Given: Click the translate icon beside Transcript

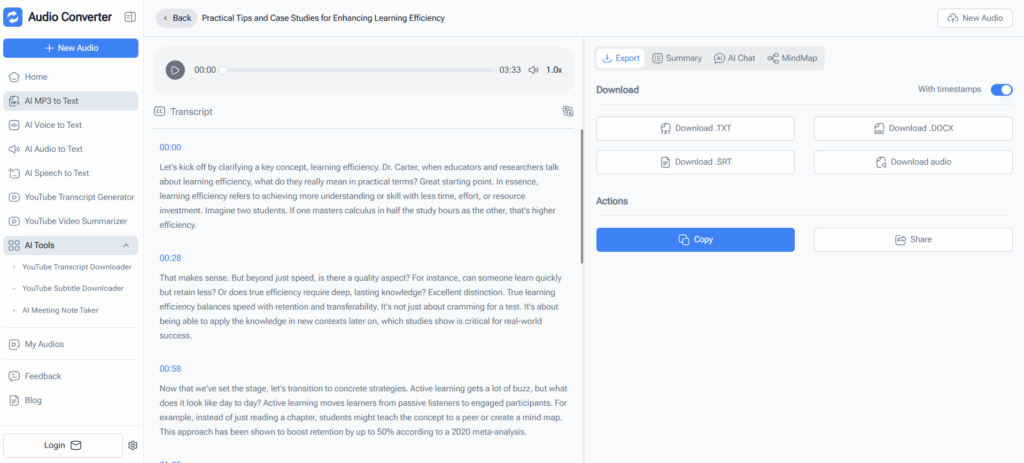Looking at the screenshot, I should (x=567, y=111).
